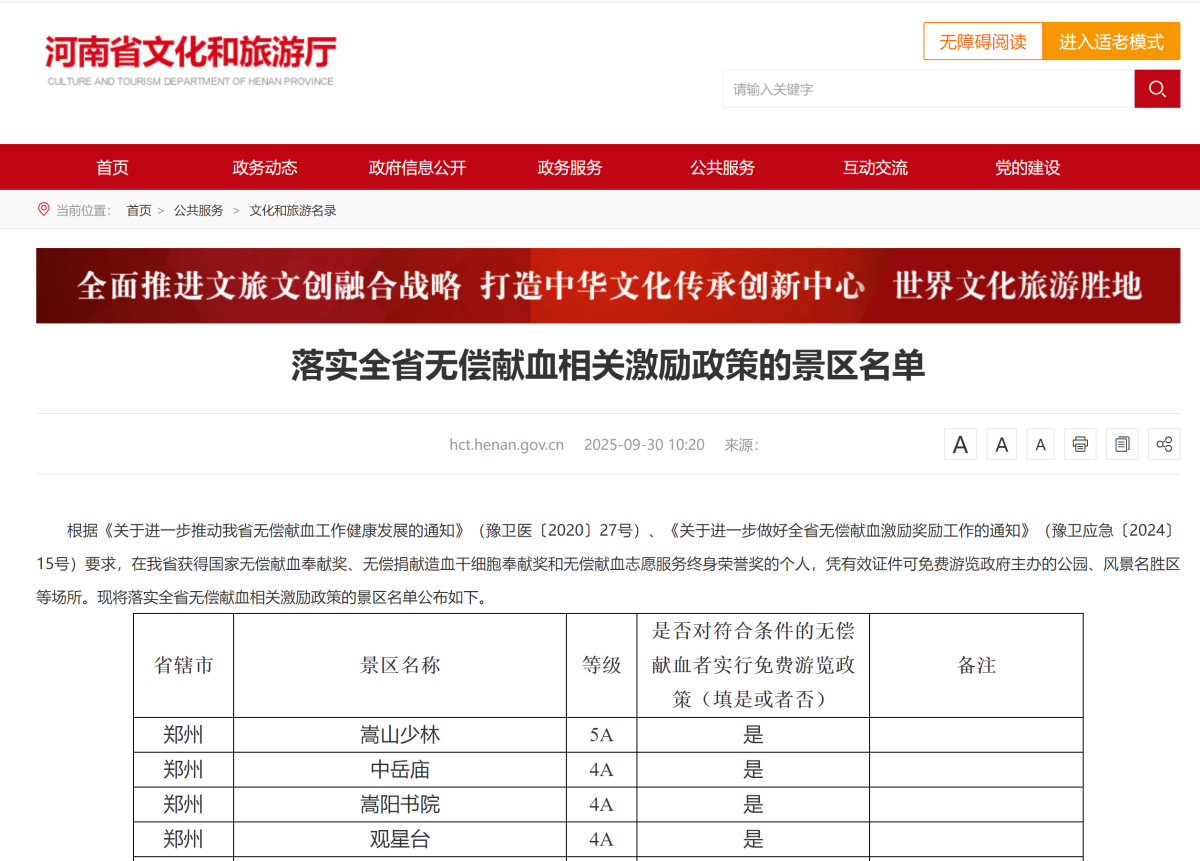Screen dimensions: 1200x861
Task: Click the 4A cell in 嵩阳书院 row
Action: [601, 805]
